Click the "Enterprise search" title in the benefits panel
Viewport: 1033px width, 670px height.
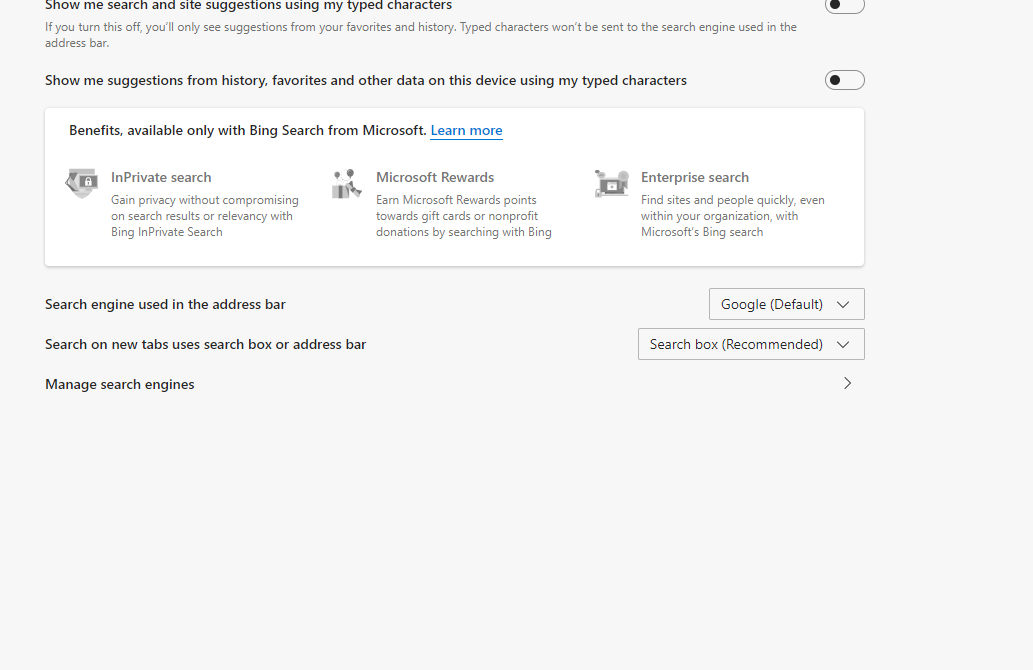(x=694, y=177)
